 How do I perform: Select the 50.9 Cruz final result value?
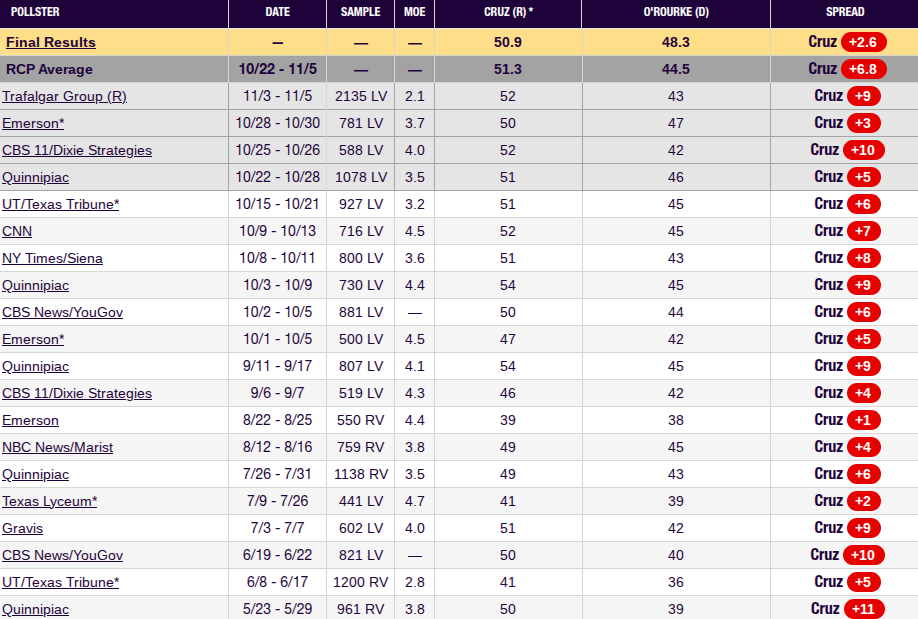(x=508, y=42)
